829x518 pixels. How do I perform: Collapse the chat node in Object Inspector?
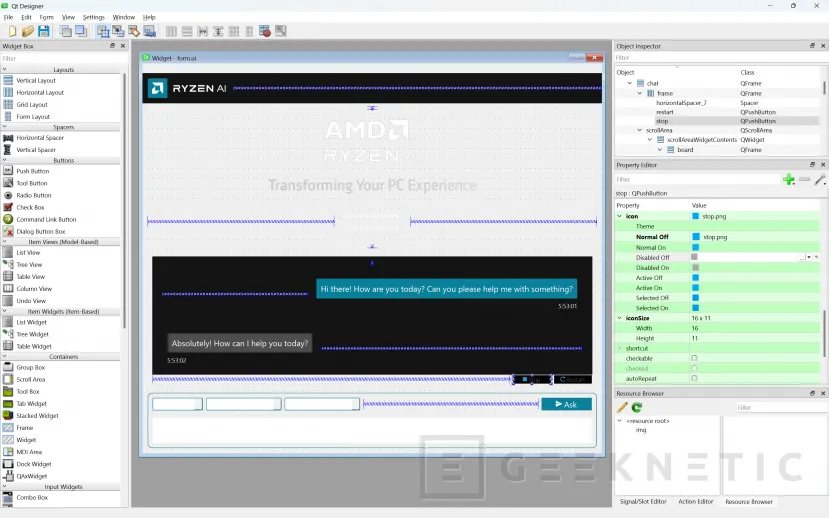point(630,84)
